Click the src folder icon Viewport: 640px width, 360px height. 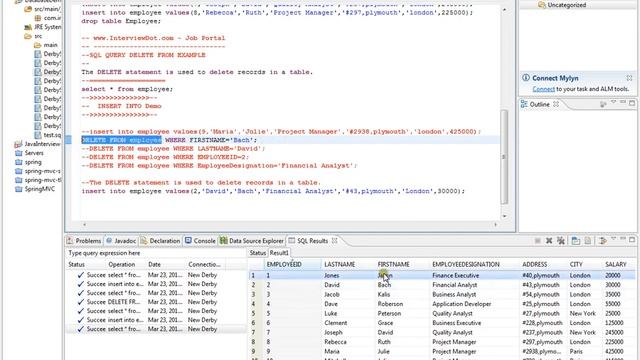click(28, 36)
